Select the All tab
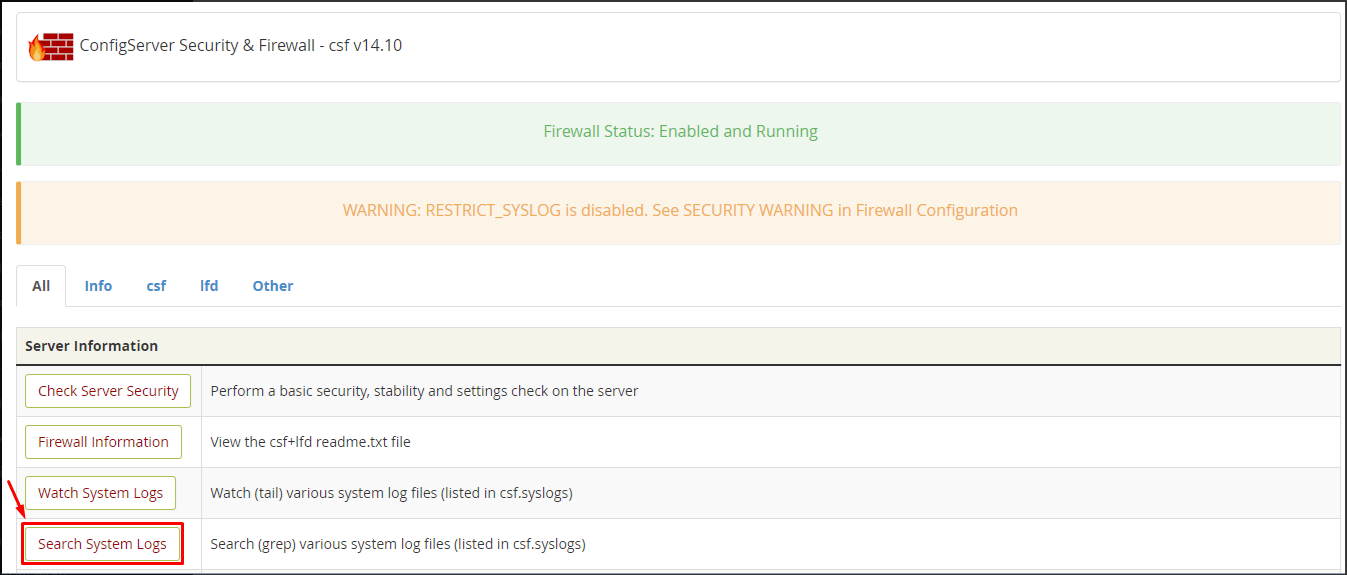The width and height of the screenshot is (1347, 575). tap(41, 286)
